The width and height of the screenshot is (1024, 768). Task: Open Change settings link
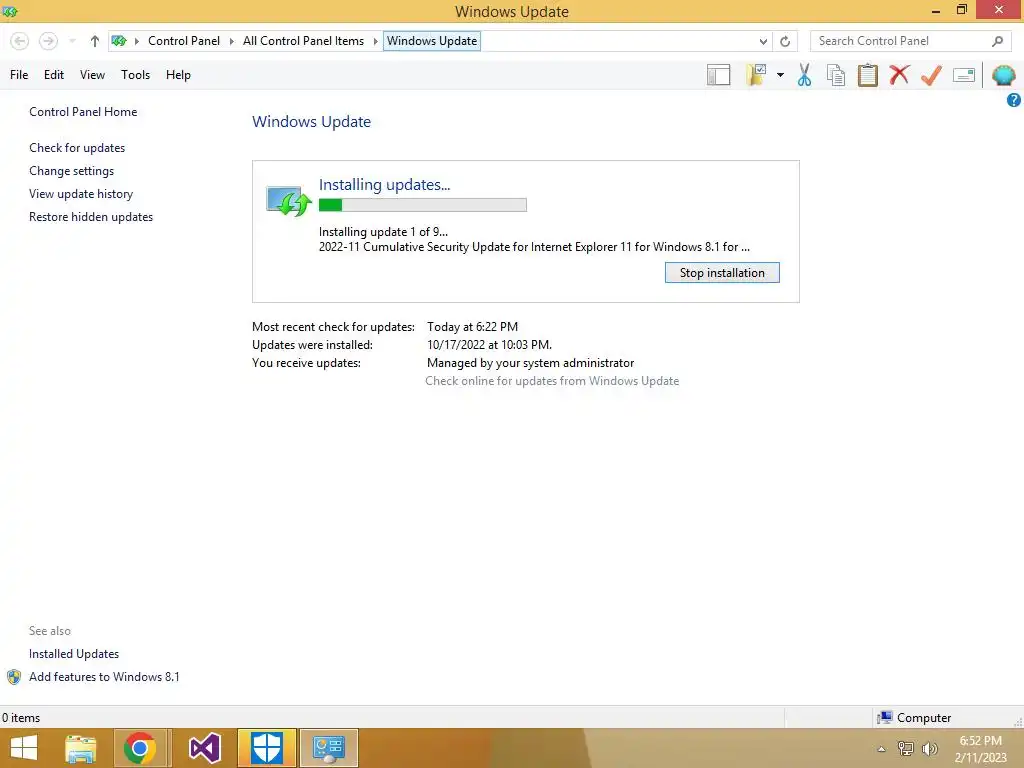click(71, 171)
